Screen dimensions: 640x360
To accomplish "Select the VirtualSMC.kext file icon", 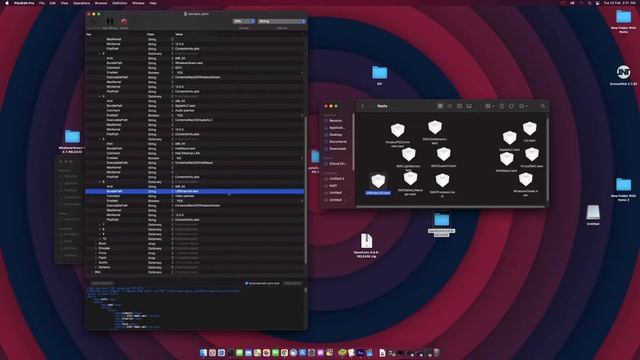I will [532, 155].
